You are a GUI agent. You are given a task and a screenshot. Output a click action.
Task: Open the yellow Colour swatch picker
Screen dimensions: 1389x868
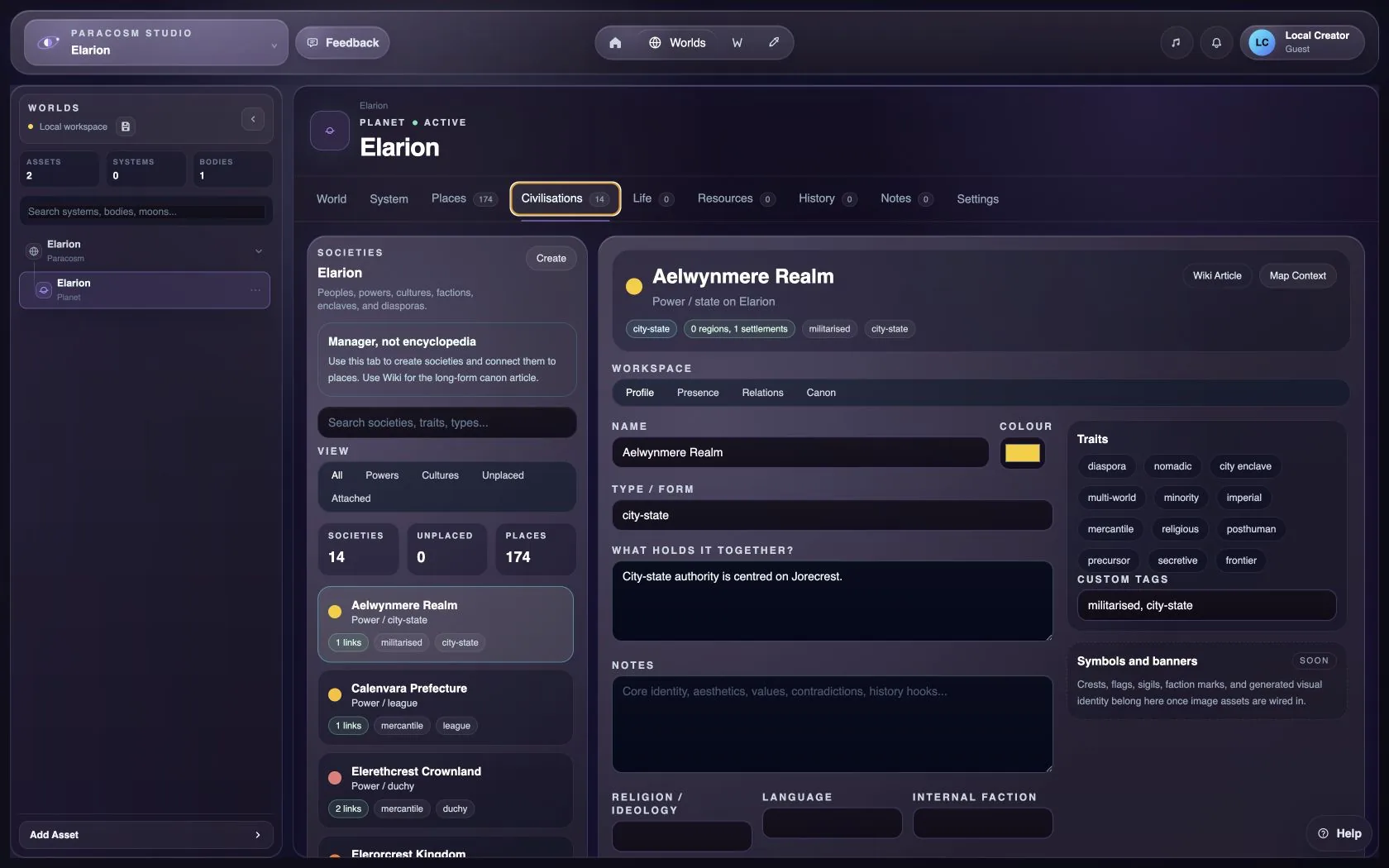1023,453
